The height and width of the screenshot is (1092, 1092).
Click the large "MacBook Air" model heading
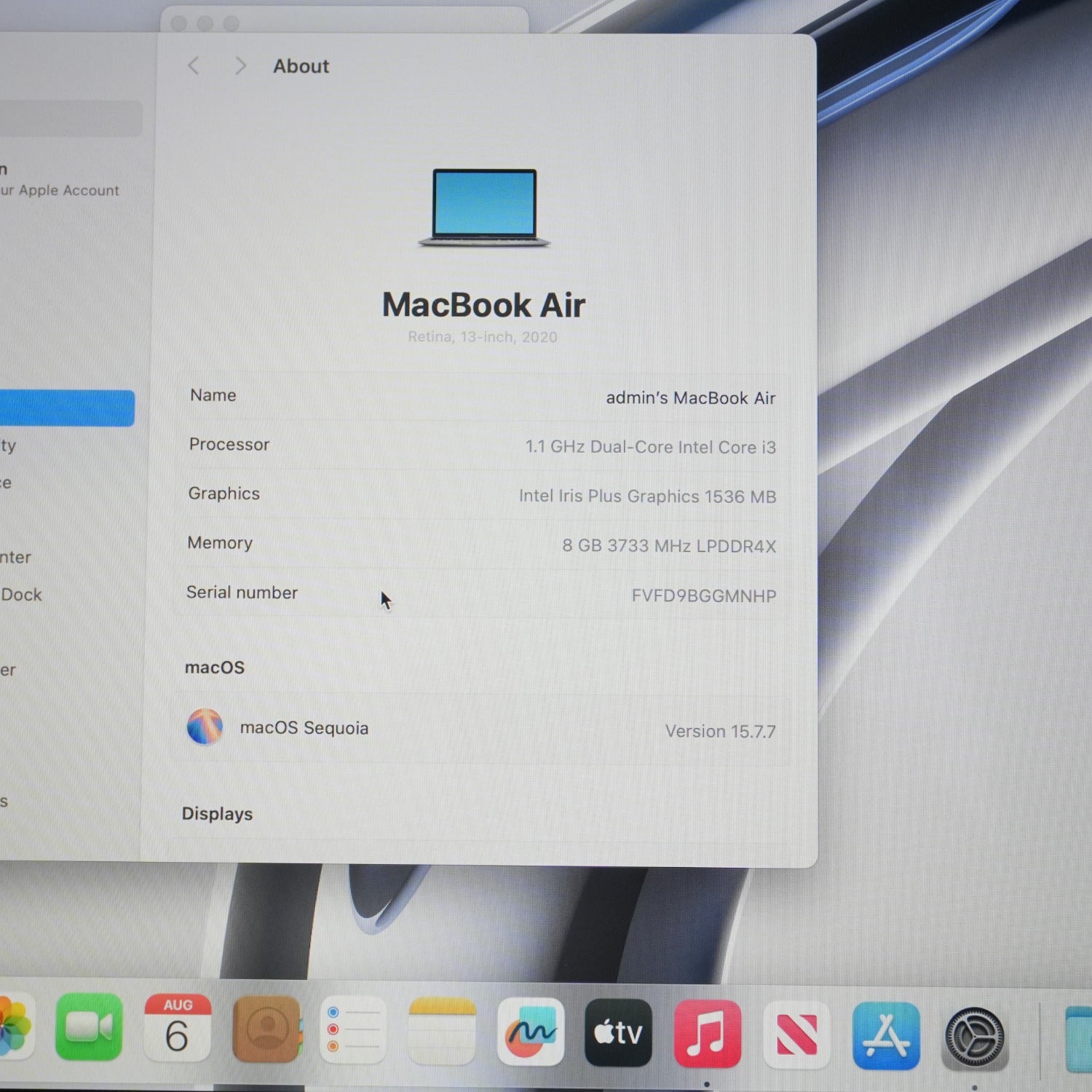click(483, 304)
